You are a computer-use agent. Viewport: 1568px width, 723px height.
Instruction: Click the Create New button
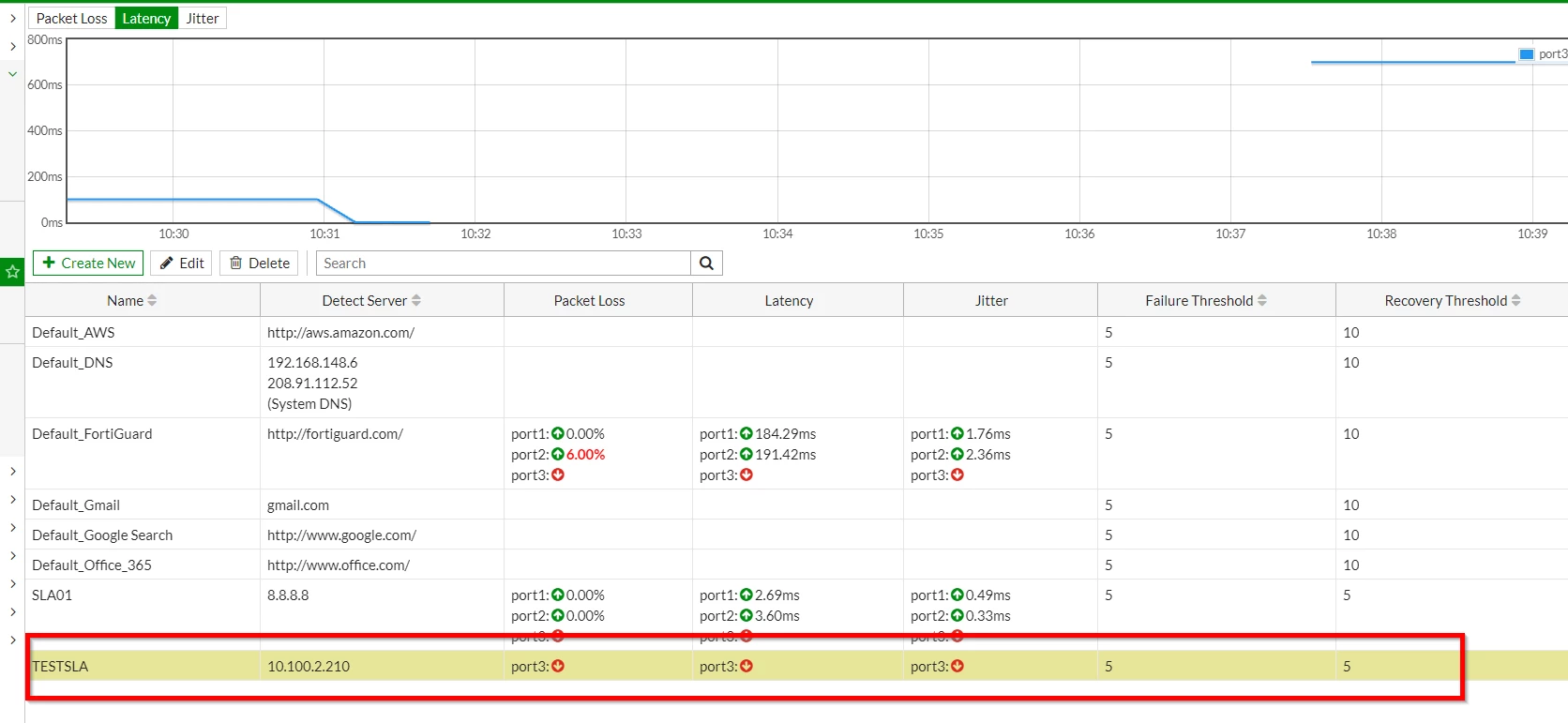tap(88, 264)
